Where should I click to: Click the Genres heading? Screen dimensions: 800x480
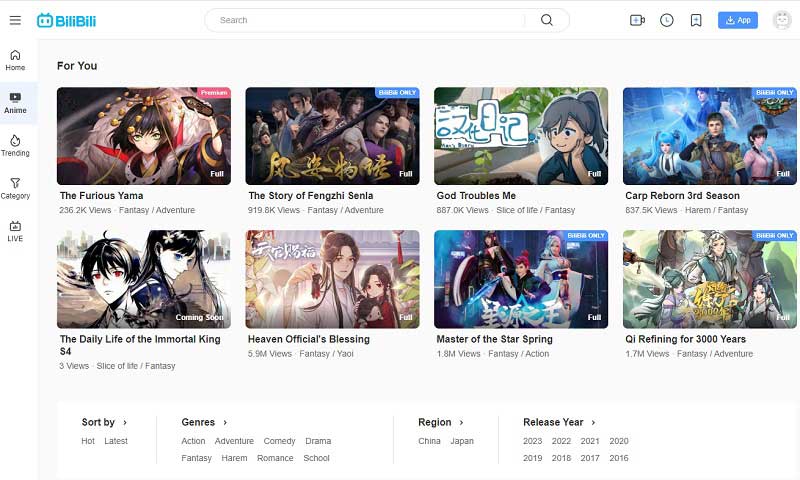coord(198,422)
